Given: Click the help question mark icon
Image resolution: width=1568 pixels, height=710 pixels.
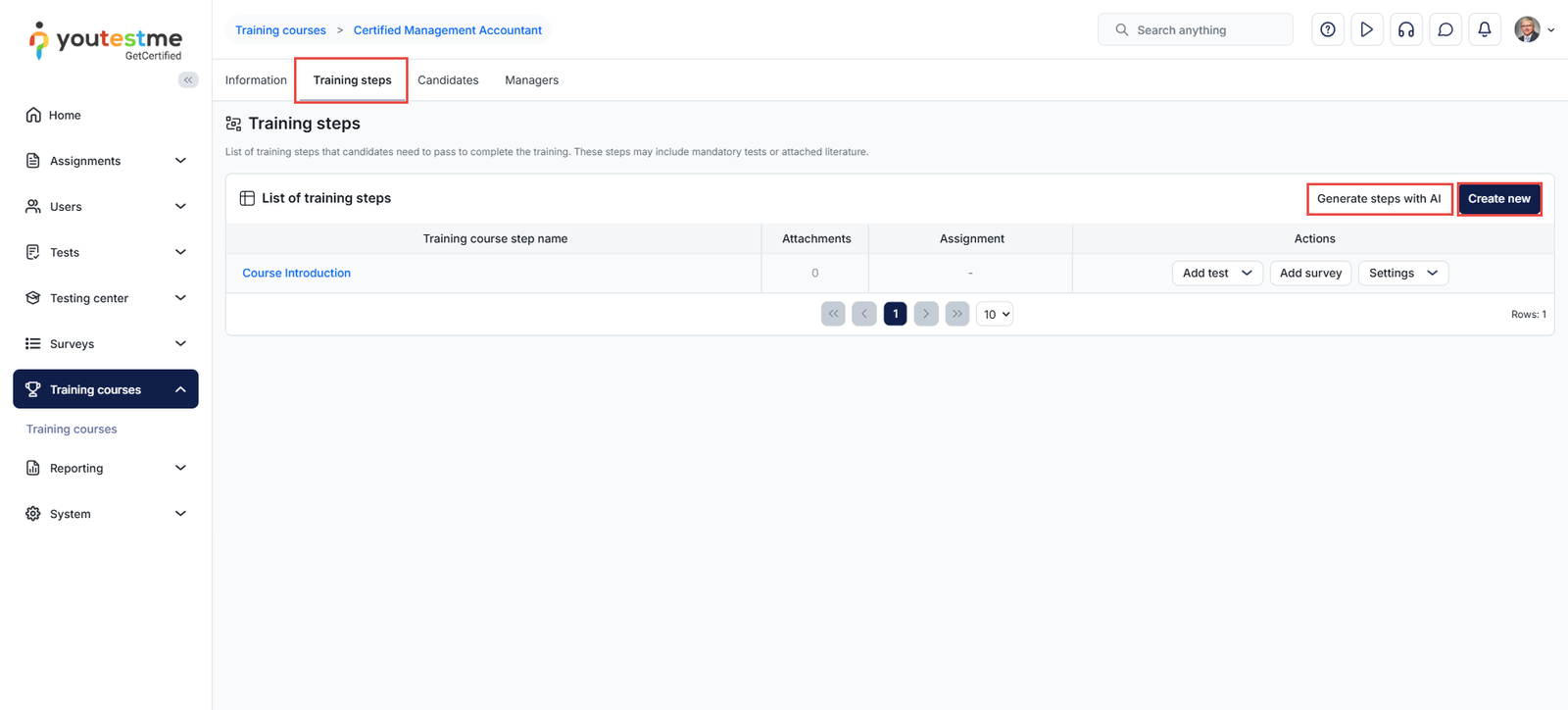Looking at the screenshot, I should click(x=1327, y=29).
